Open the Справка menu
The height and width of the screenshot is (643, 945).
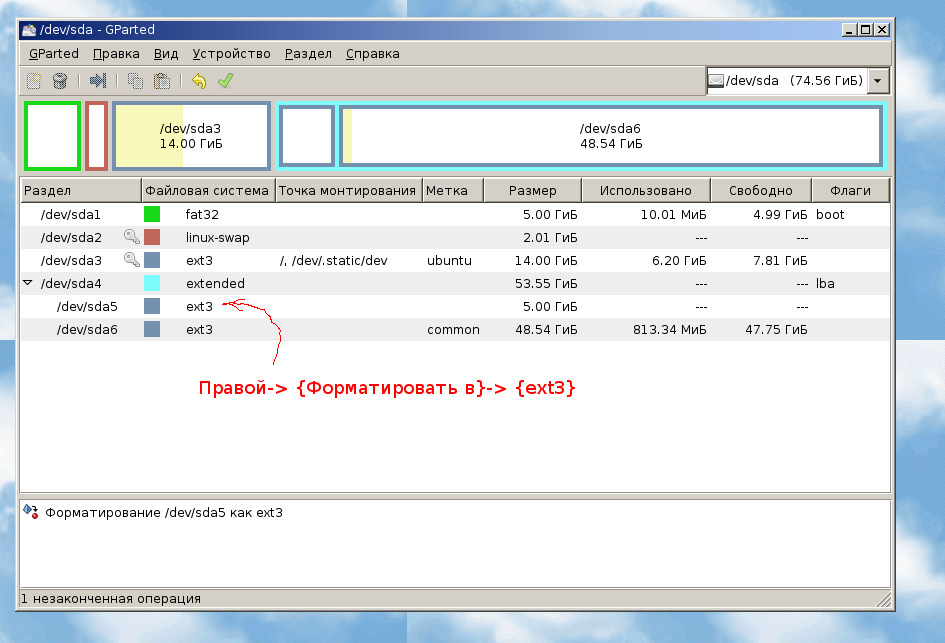pyautogui.click(x=372, y=54)
